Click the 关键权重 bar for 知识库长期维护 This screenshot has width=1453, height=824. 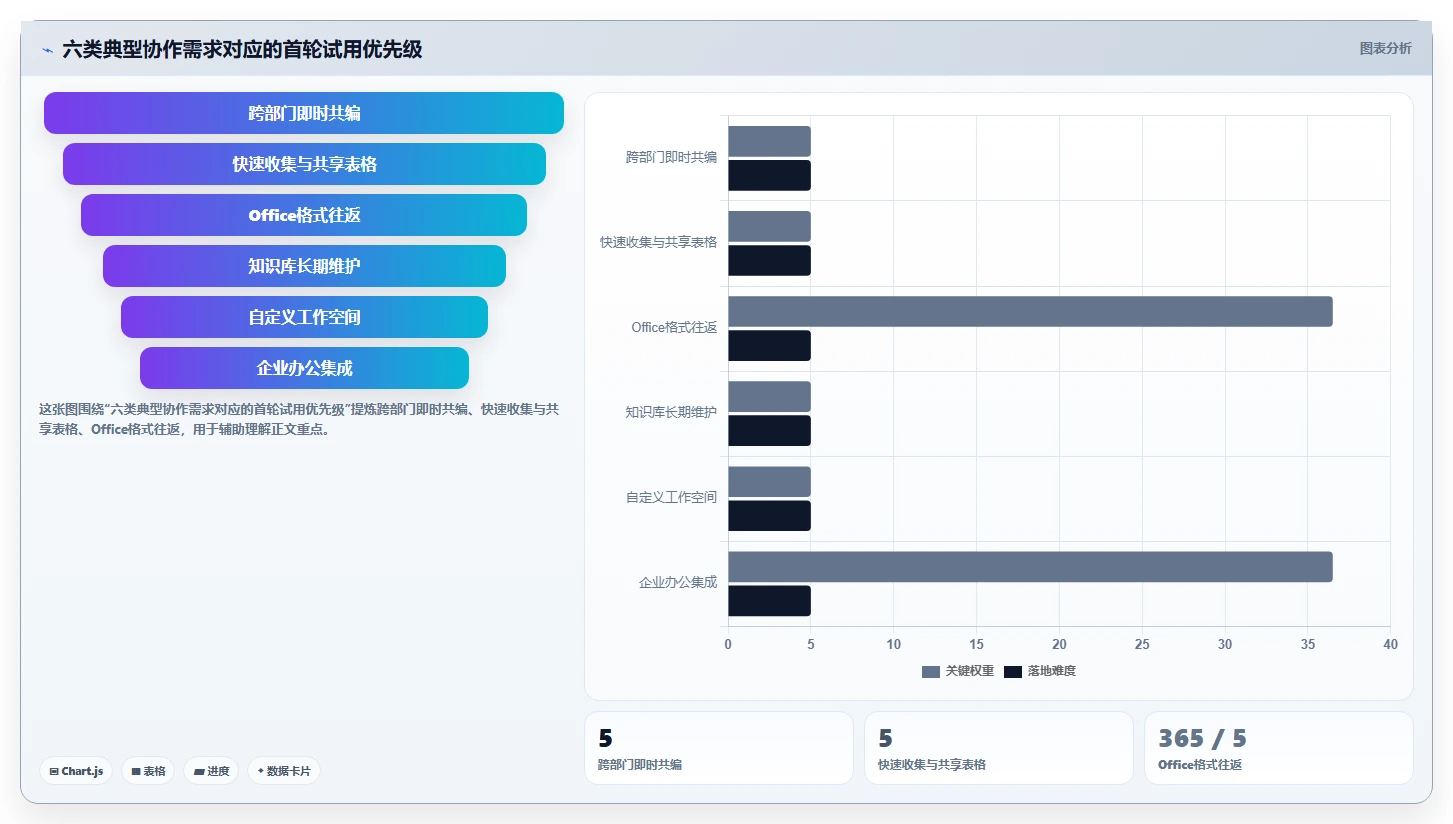(x=769, y=396)
